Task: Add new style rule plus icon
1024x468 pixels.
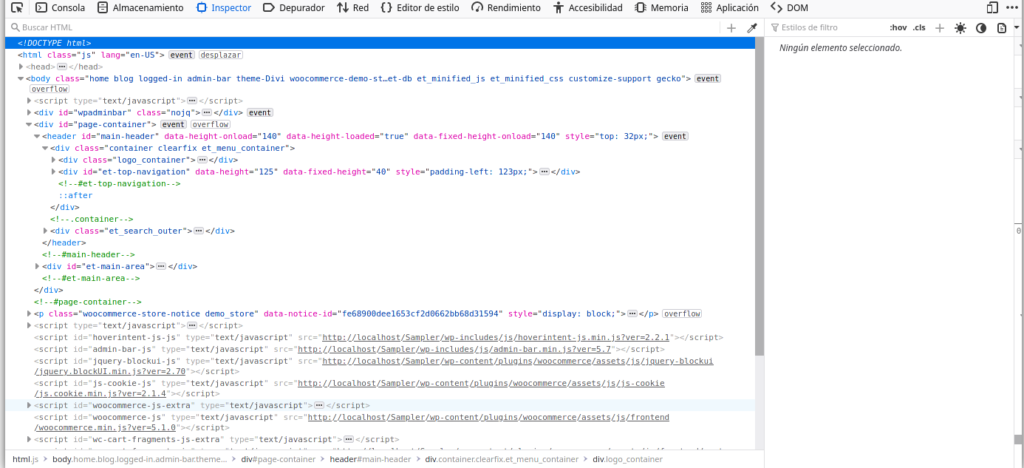Action: [x=940, y=28]
